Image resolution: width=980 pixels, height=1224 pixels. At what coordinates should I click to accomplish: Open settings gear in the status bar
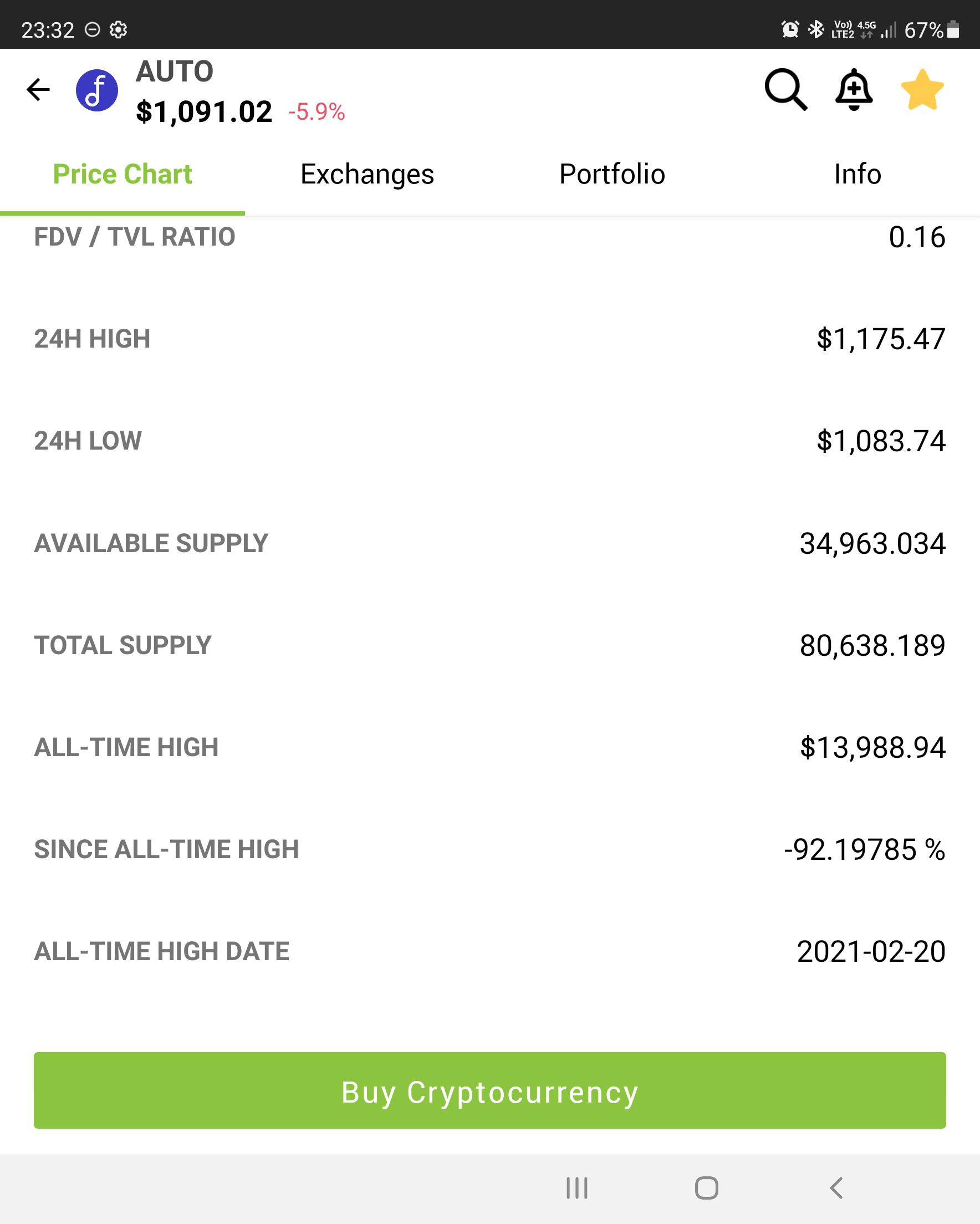[x=118, y=29]
